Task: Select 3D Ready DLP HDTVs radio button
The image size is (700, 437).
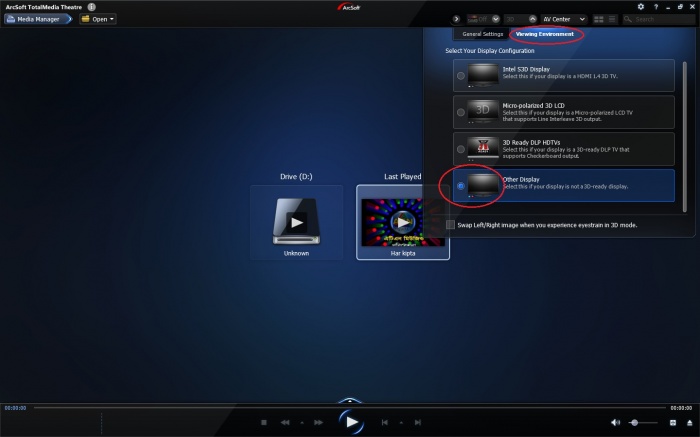Action: click(461, 149)
